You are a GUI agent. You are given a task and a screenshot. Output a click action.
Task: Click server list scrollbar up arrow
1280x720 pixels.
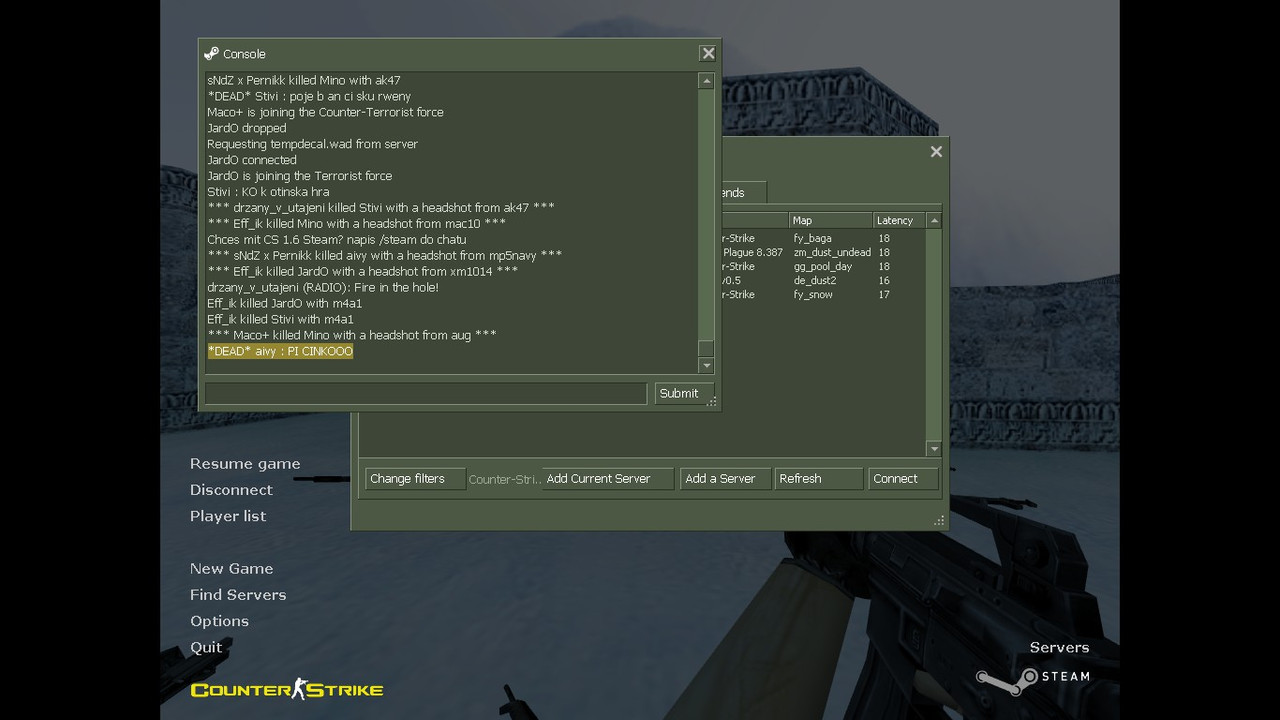click(934, 221)
